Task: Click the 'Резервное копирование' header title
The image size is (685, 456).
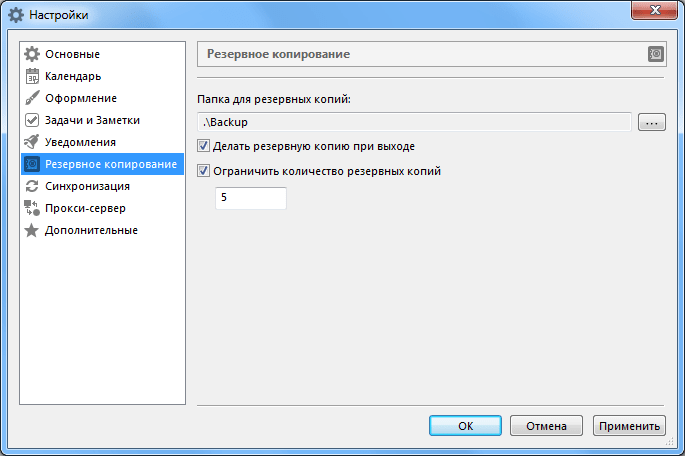Action: click(278, 54)
